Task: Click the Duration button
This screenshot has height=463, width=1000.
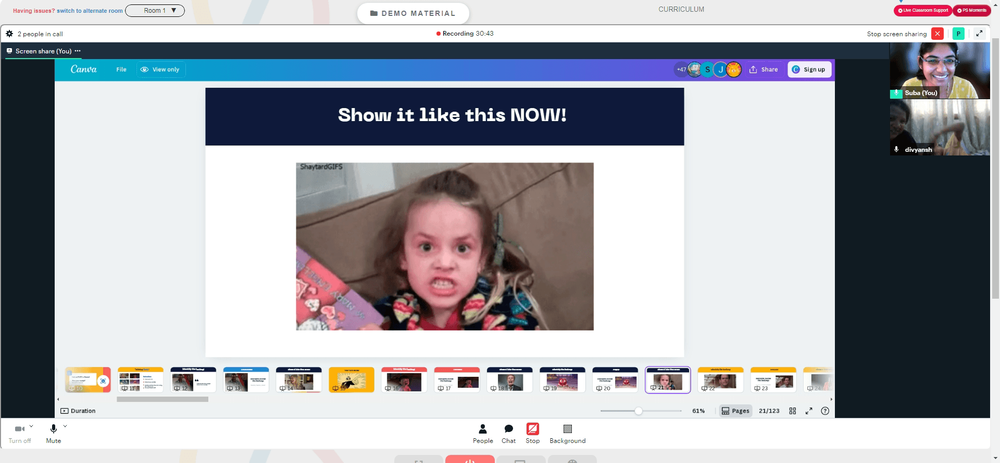Action: (x=78, y=411)
